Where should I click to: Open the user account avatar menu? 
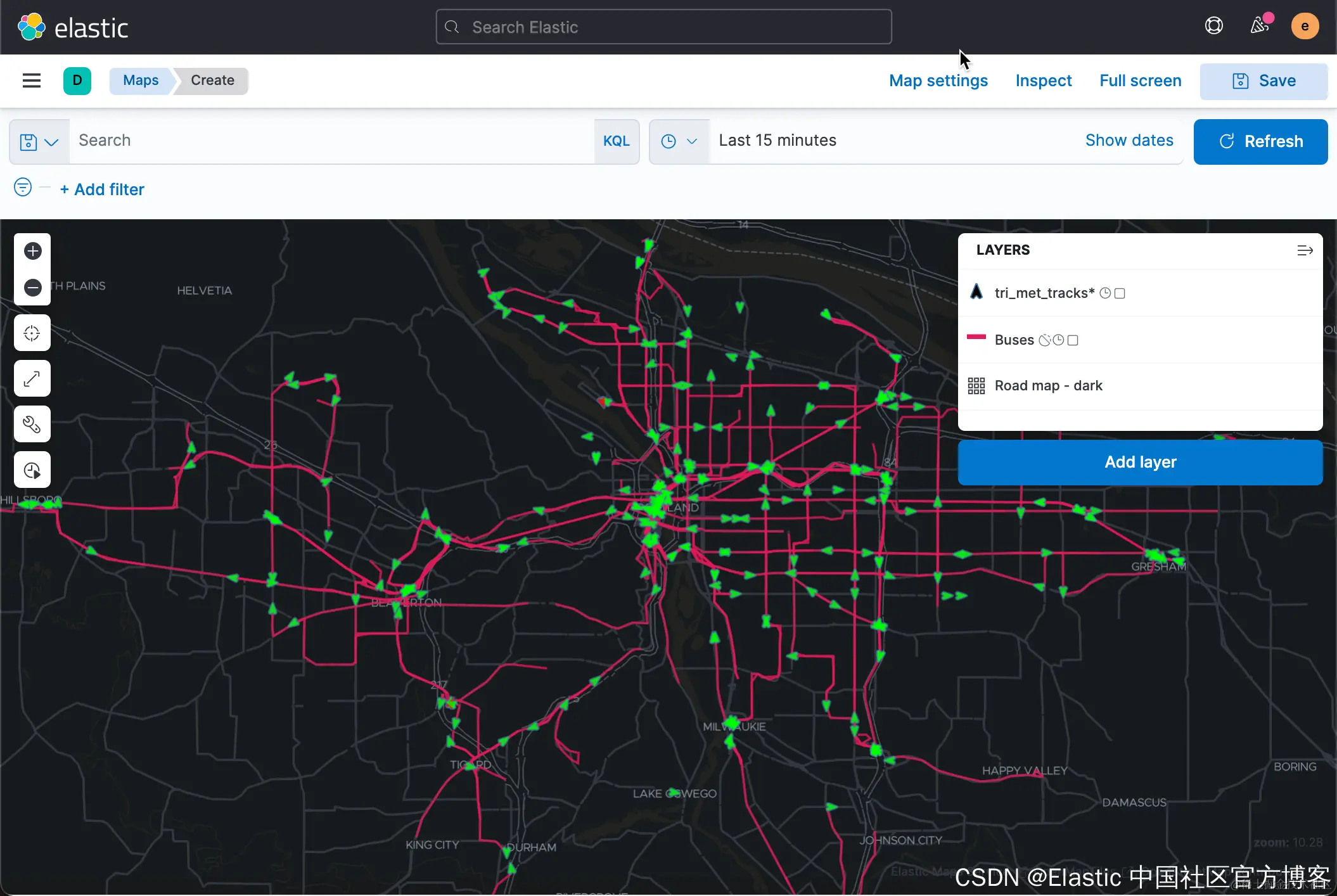tap(1305, 26)
